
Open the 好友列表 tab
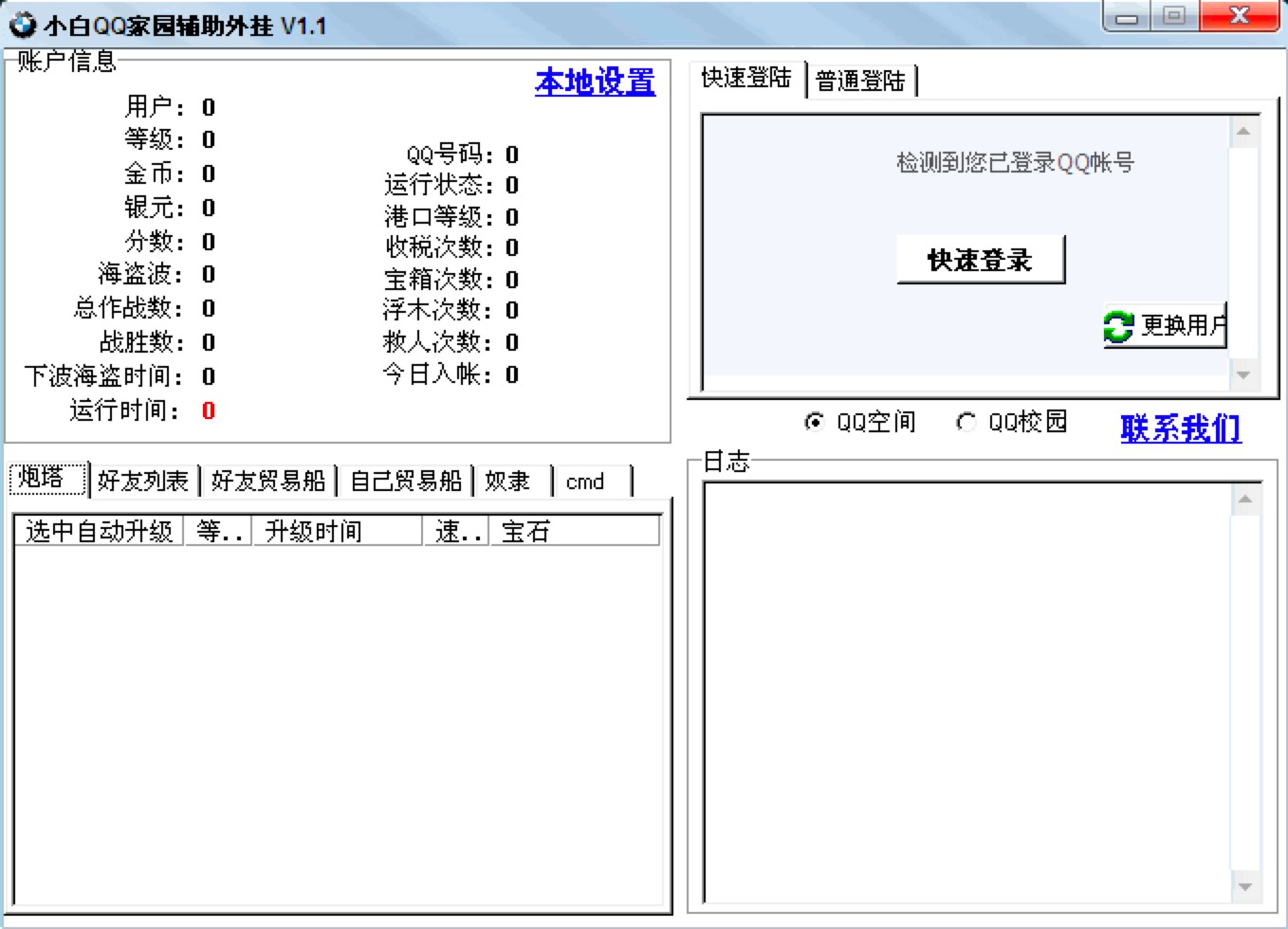pos(142,481)
